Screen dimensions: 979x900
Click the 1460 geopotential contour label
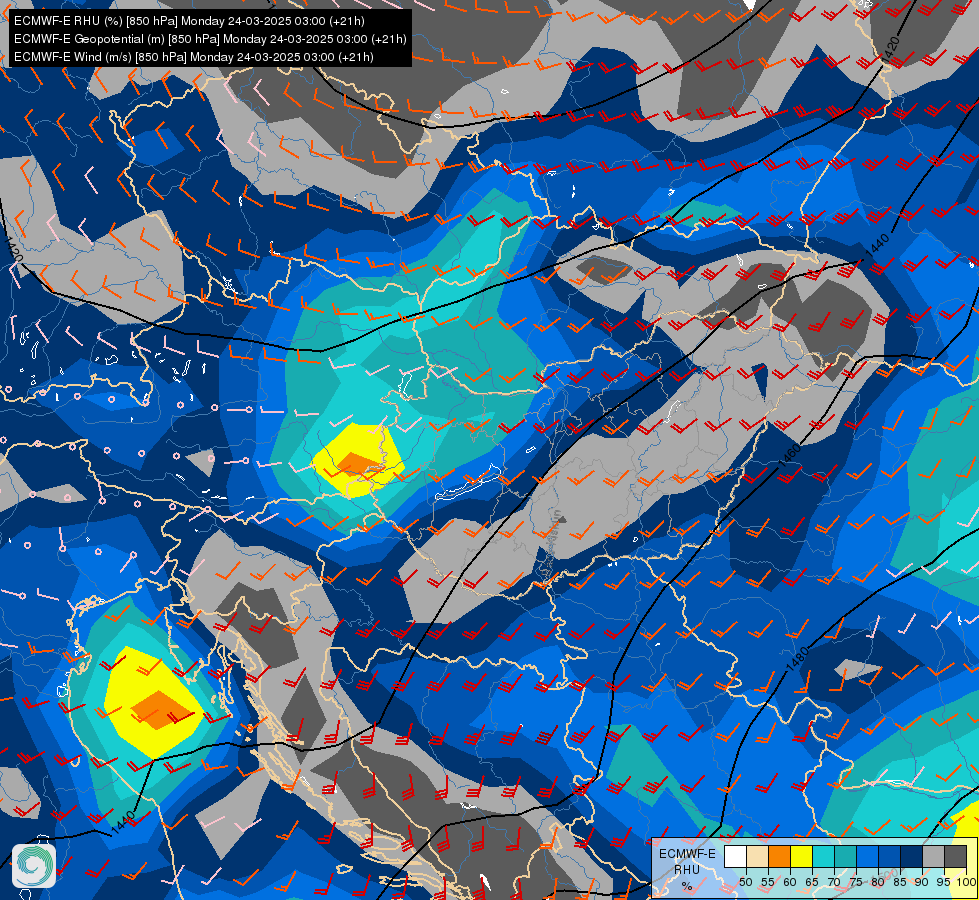(x=790, y=455)
